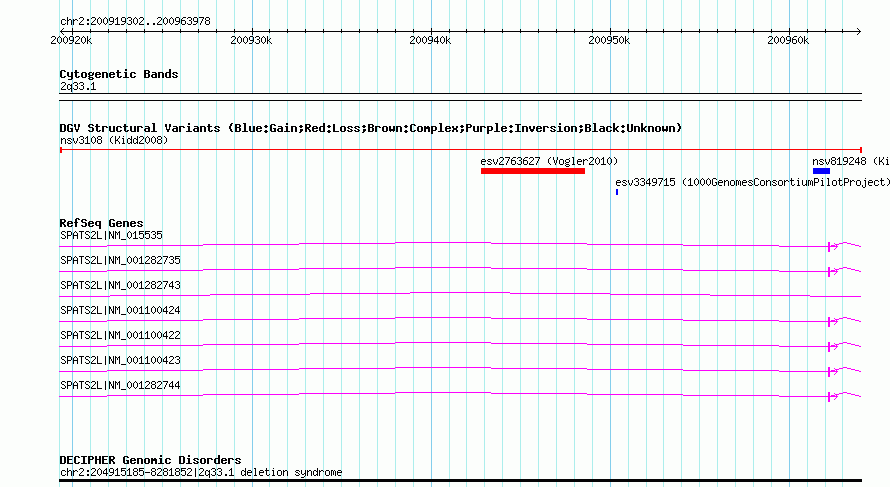This screenshot has width=890, height=487.
Task: Open the RefSeq Genes track heading
Action: [x=101, y=223]
